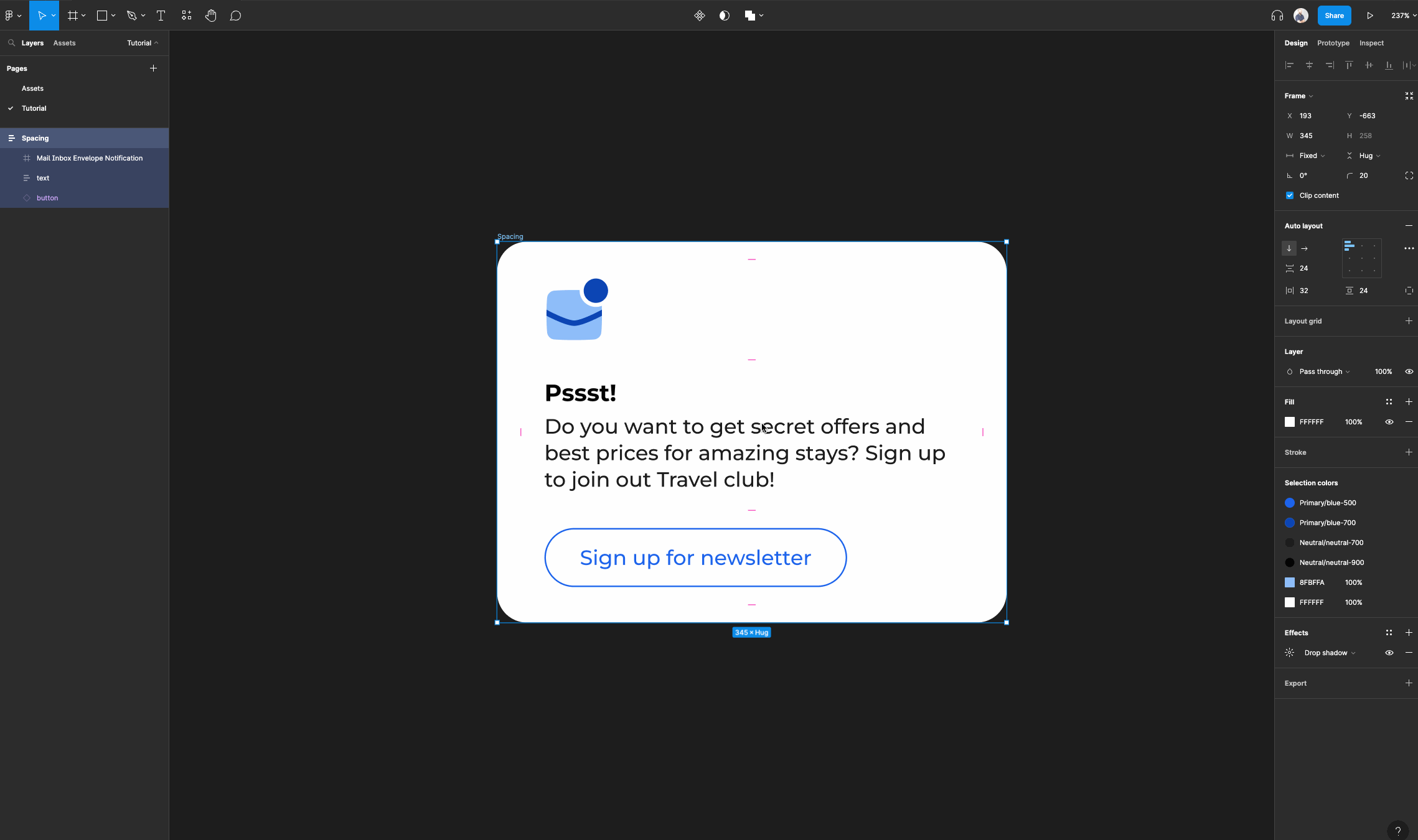Image resolution: width=1418 pixels, height=840 pixels.
Task: Click the Share button
Action: (1334, 16)
